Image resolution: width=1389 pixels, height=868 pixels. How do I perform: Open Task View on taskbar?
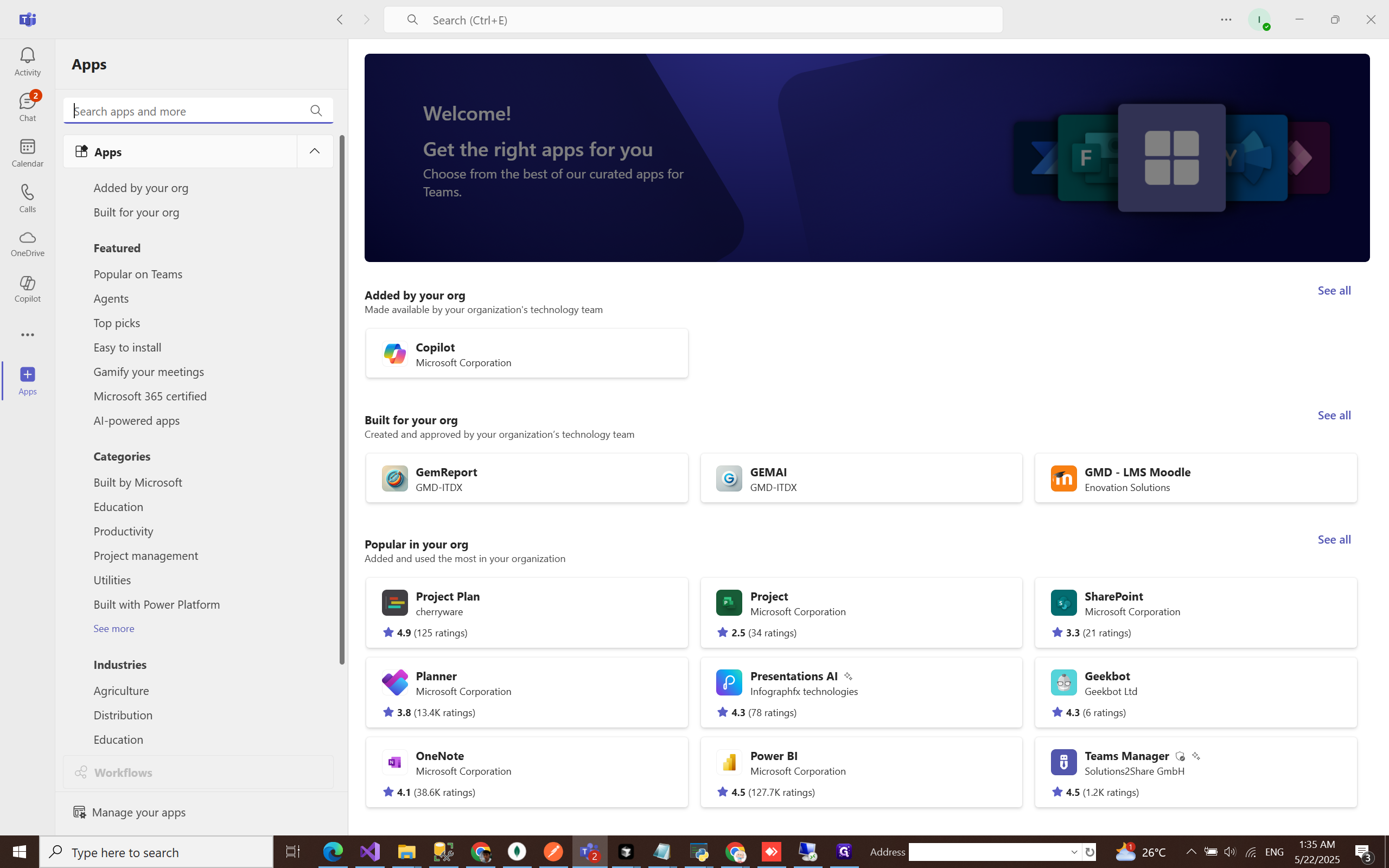tap(293, 852)
